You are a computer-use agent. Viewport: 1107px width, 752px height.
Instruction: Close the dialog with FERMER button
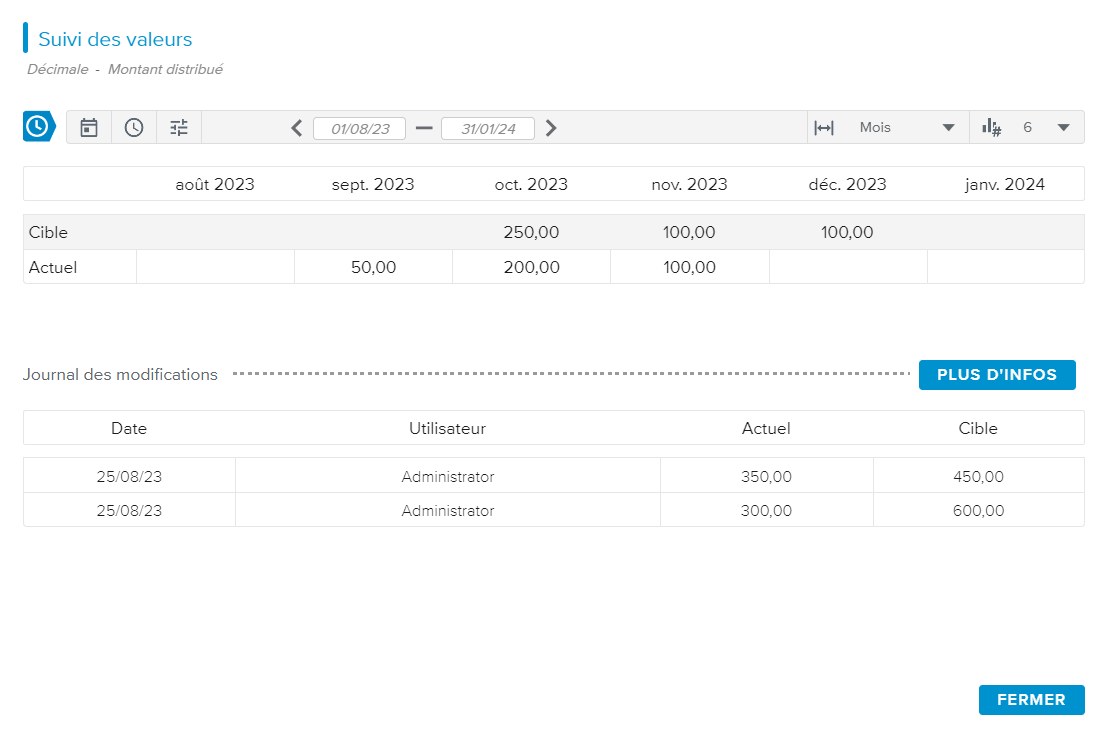coord(1031,700)
